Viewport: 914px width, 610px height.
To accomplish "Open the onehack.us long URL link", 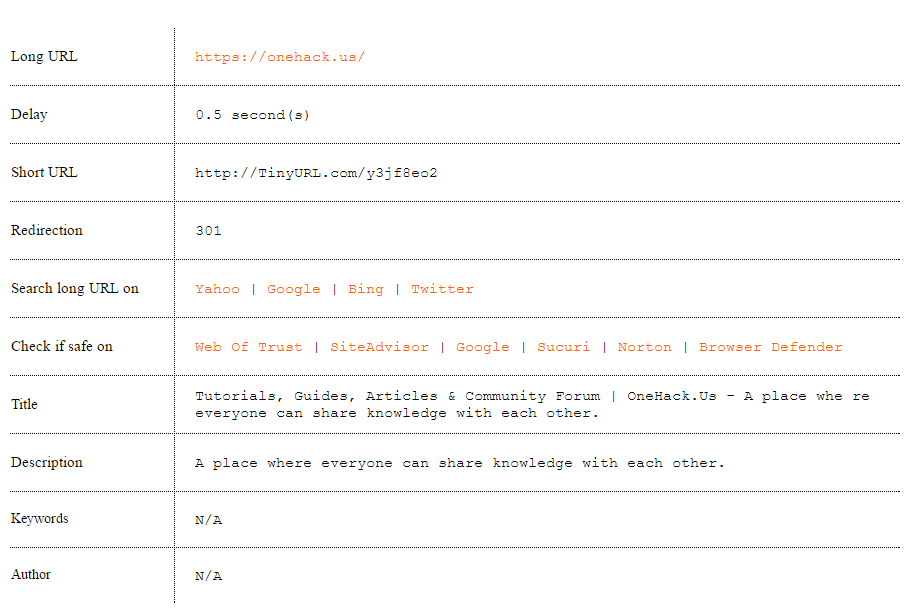I will (x=280, y=57).
